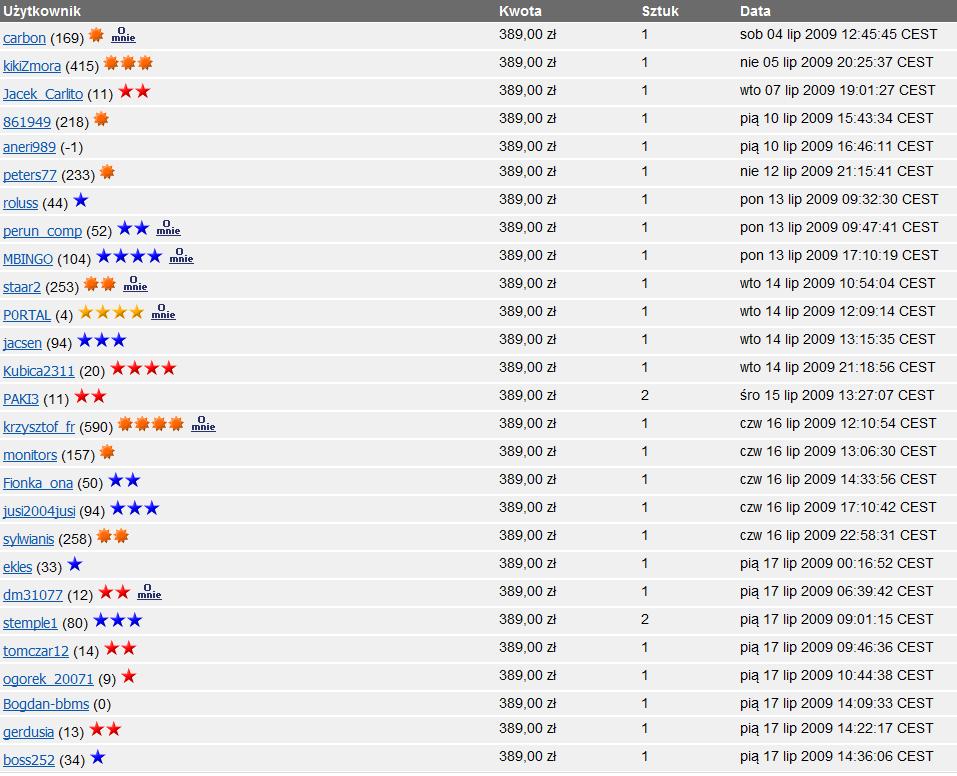Visit profile of user 861949
The height and width of the screenshot is (776, 957).
pyautogui.click(x=27, y=122)
